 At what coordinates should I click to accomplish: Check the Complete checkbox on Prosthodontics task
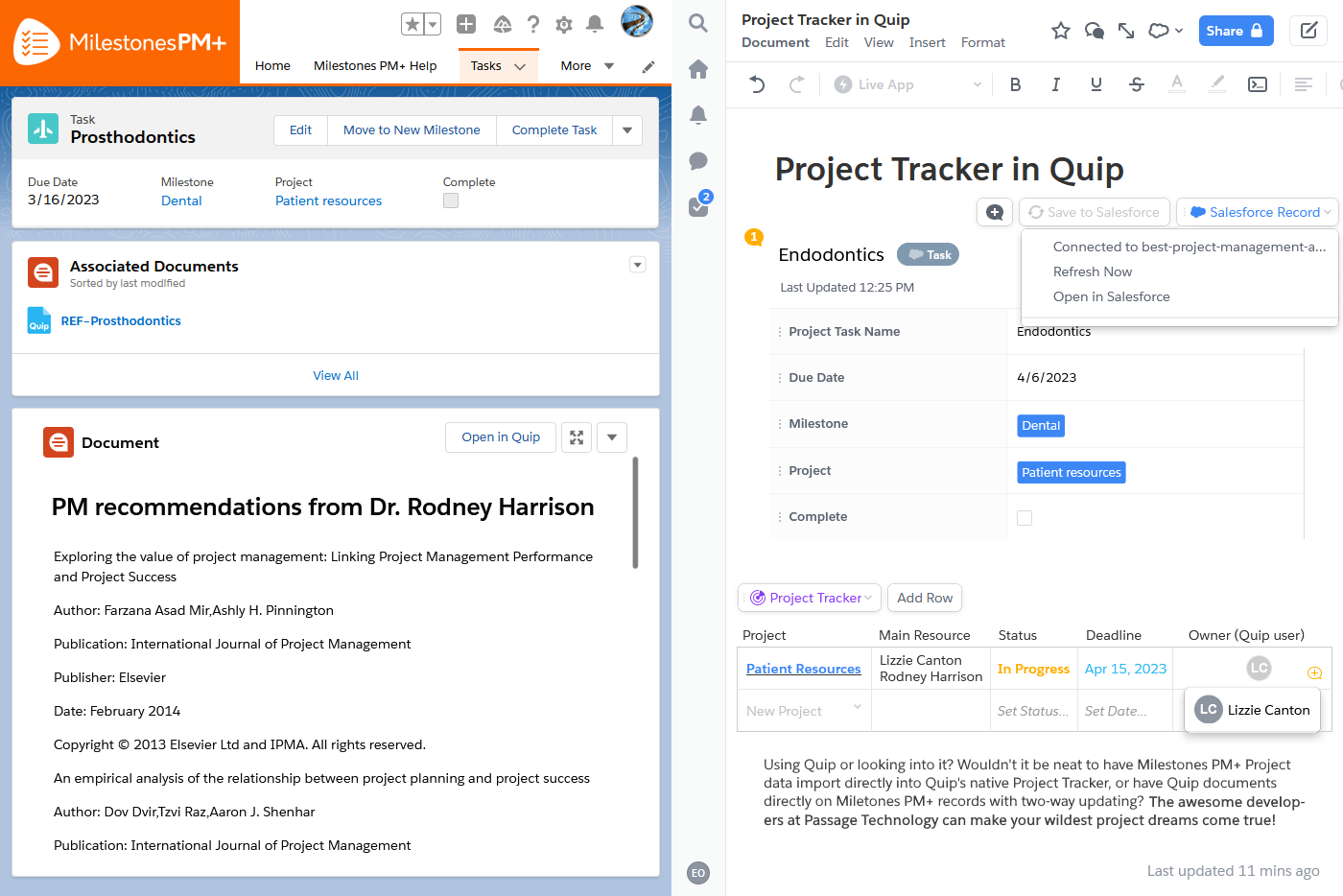point(451,200)
